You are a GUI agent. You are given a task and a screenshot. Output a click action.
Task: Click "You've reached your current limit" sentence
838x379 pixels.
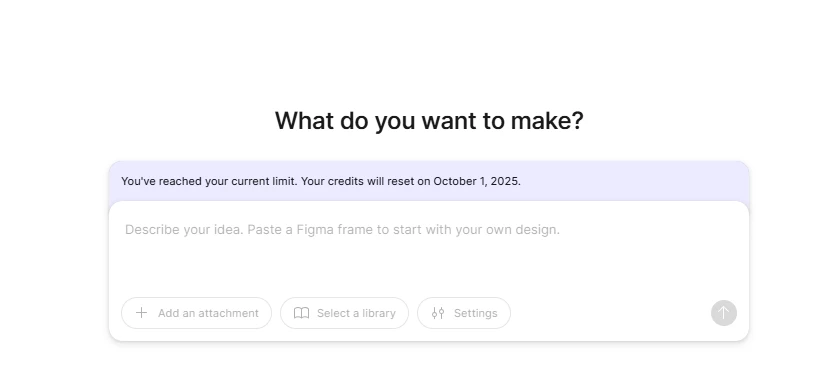point(210,181)
